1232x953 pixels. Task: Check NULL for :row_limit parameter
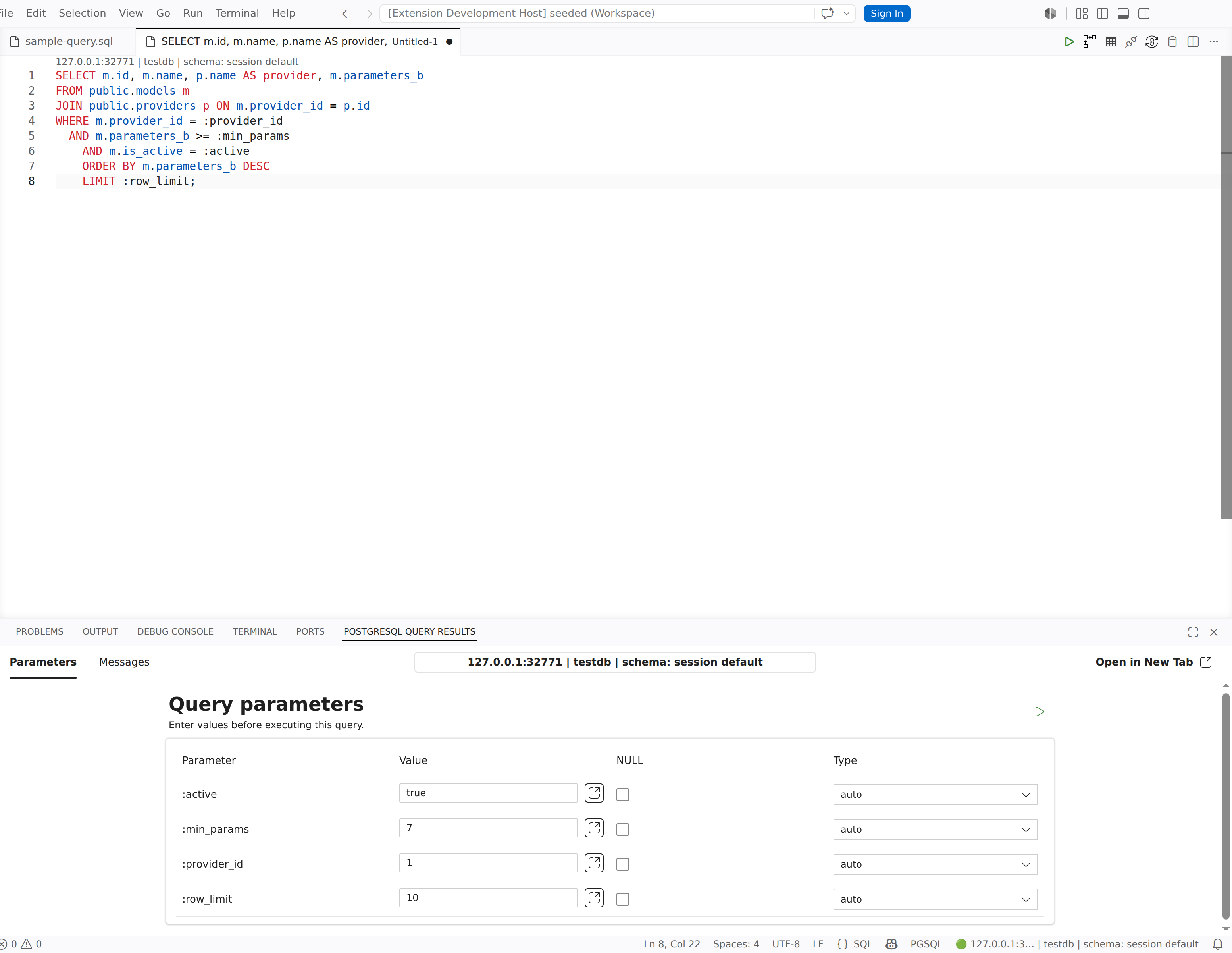point(623,899)
